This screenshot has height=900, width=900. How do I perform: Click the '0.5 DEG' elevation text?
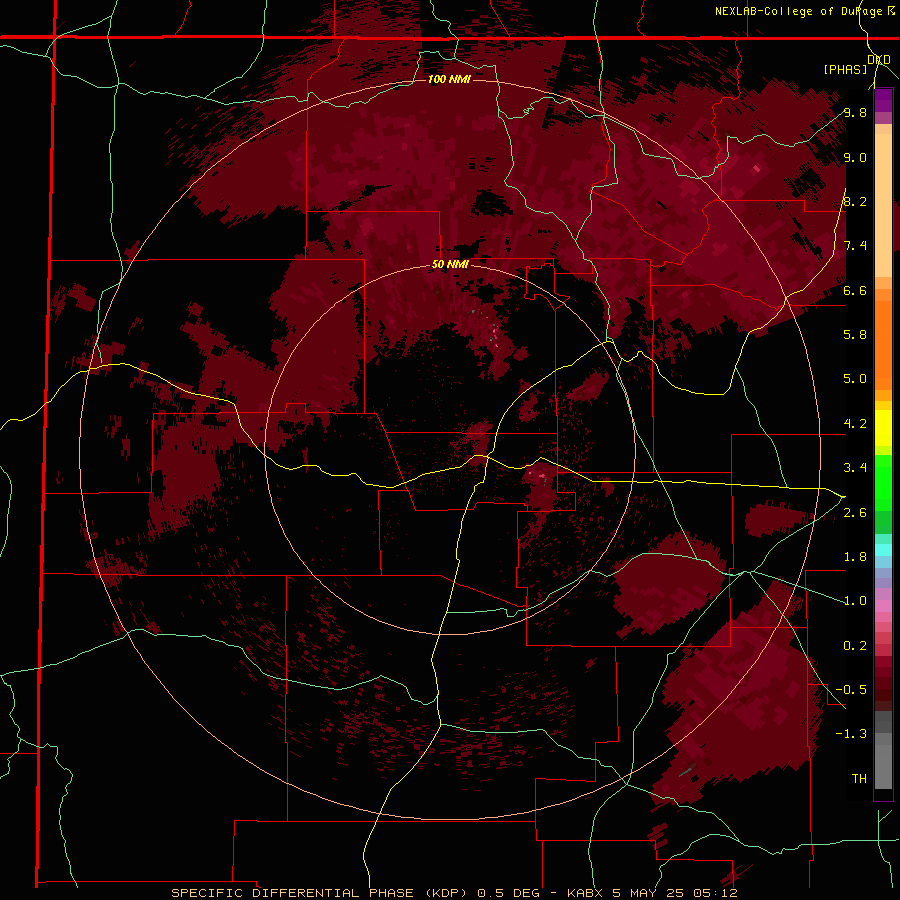click(x=509, y=893)
